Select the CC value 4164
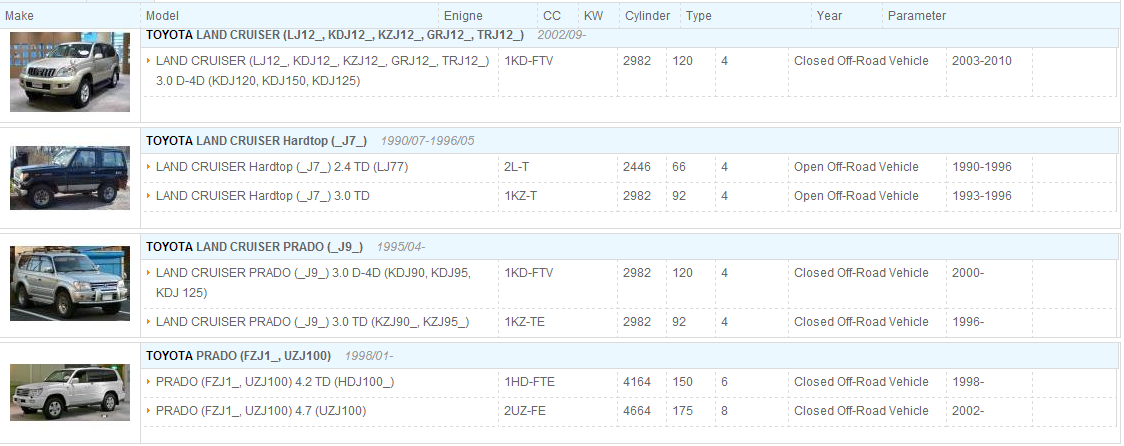This screenshot has width=1124, height=446. [637, 382]
